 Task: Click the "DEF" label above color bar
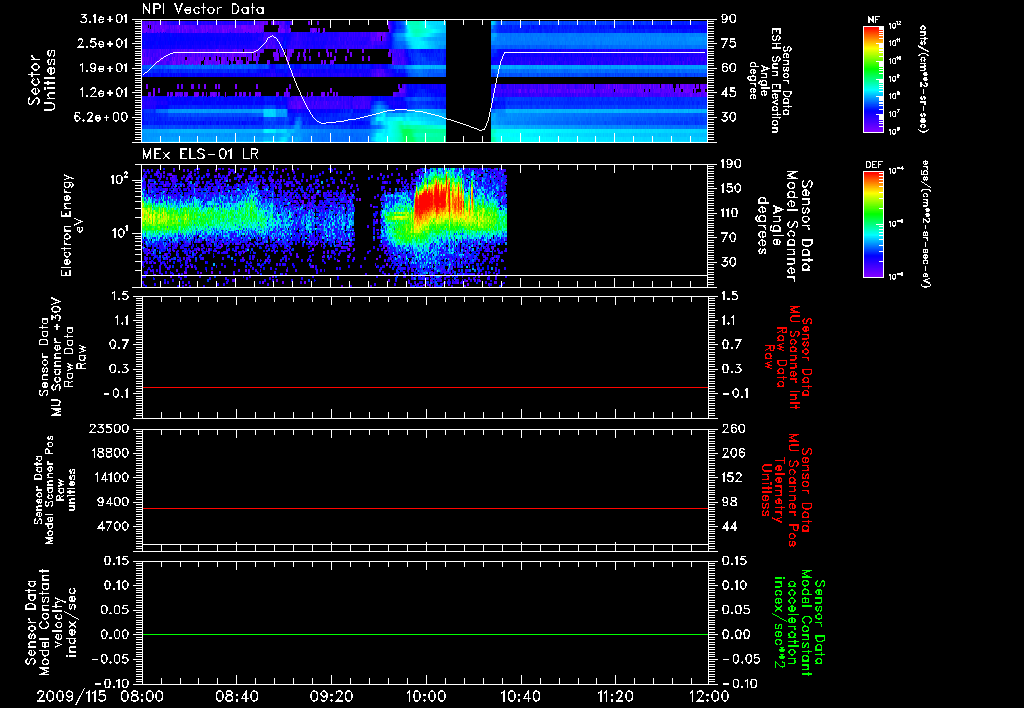coord(873,165)
